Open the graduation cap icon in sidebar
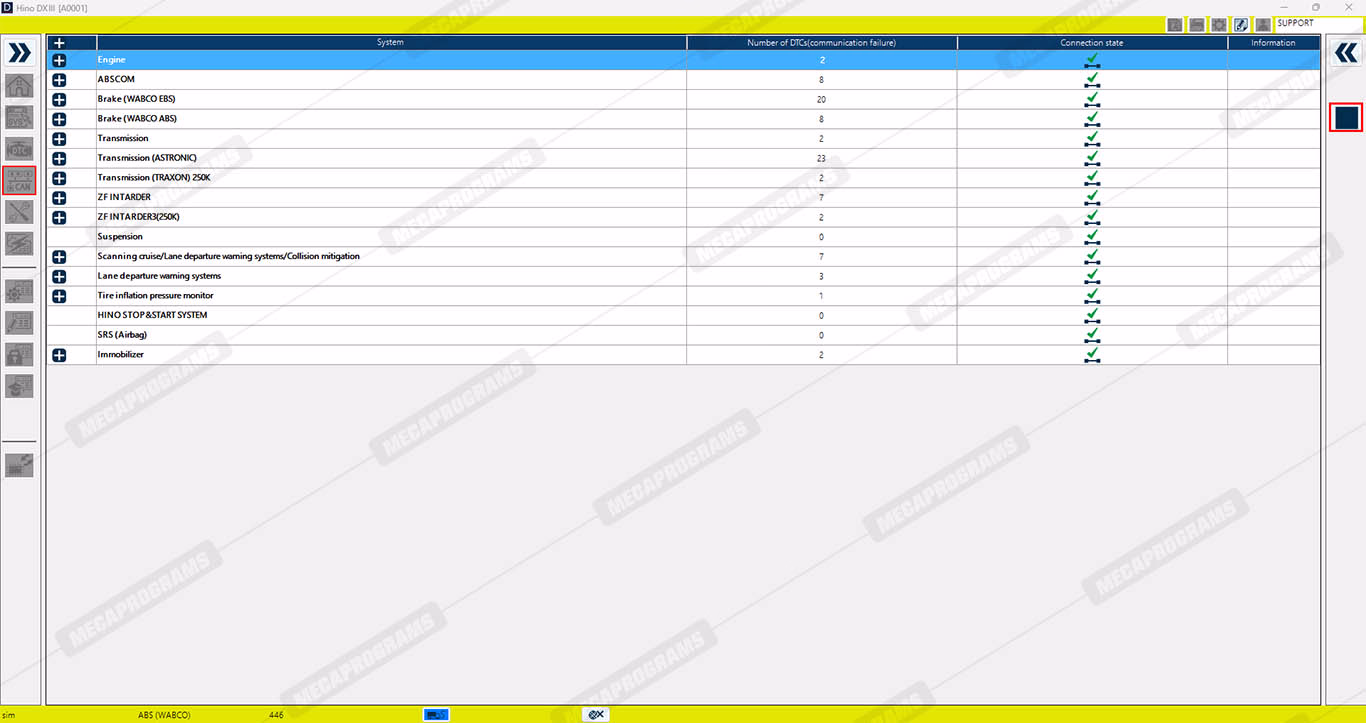Viewport: 1366px width, 723px height. [x=19, y=385]
